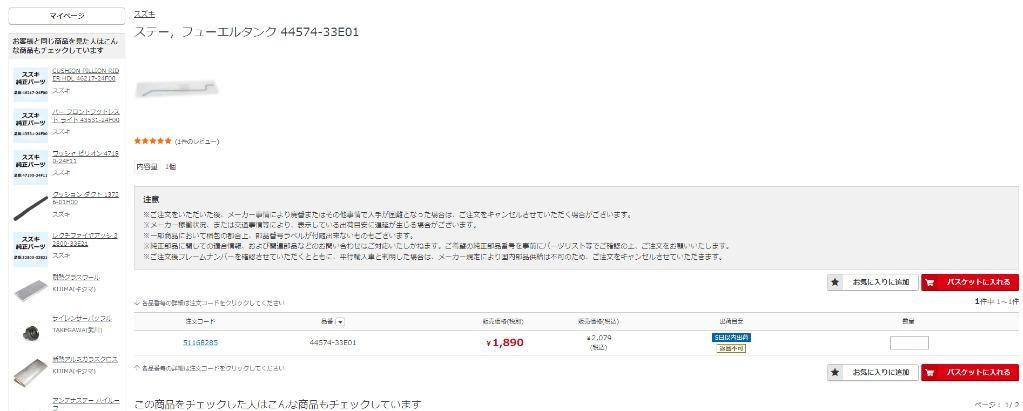
Task: Open the black cushion damper product thumbnail
Action: click(x=31, y=207)
